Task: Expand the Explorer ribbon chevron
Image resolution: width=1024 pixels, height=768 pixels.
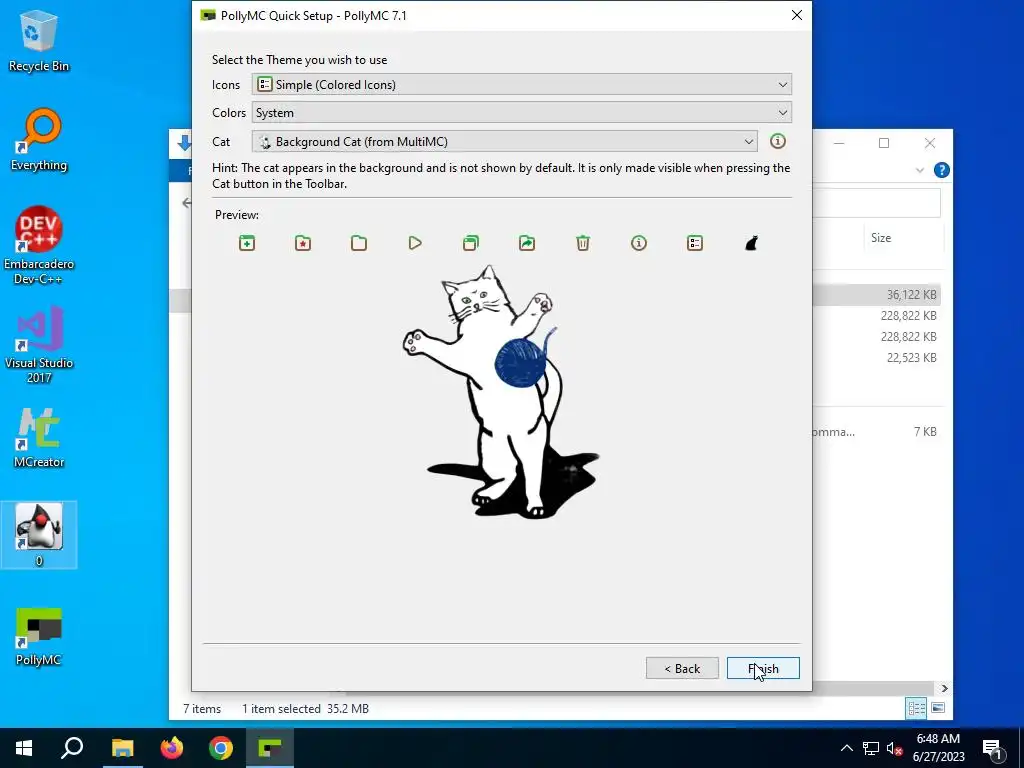Action: 920,170
